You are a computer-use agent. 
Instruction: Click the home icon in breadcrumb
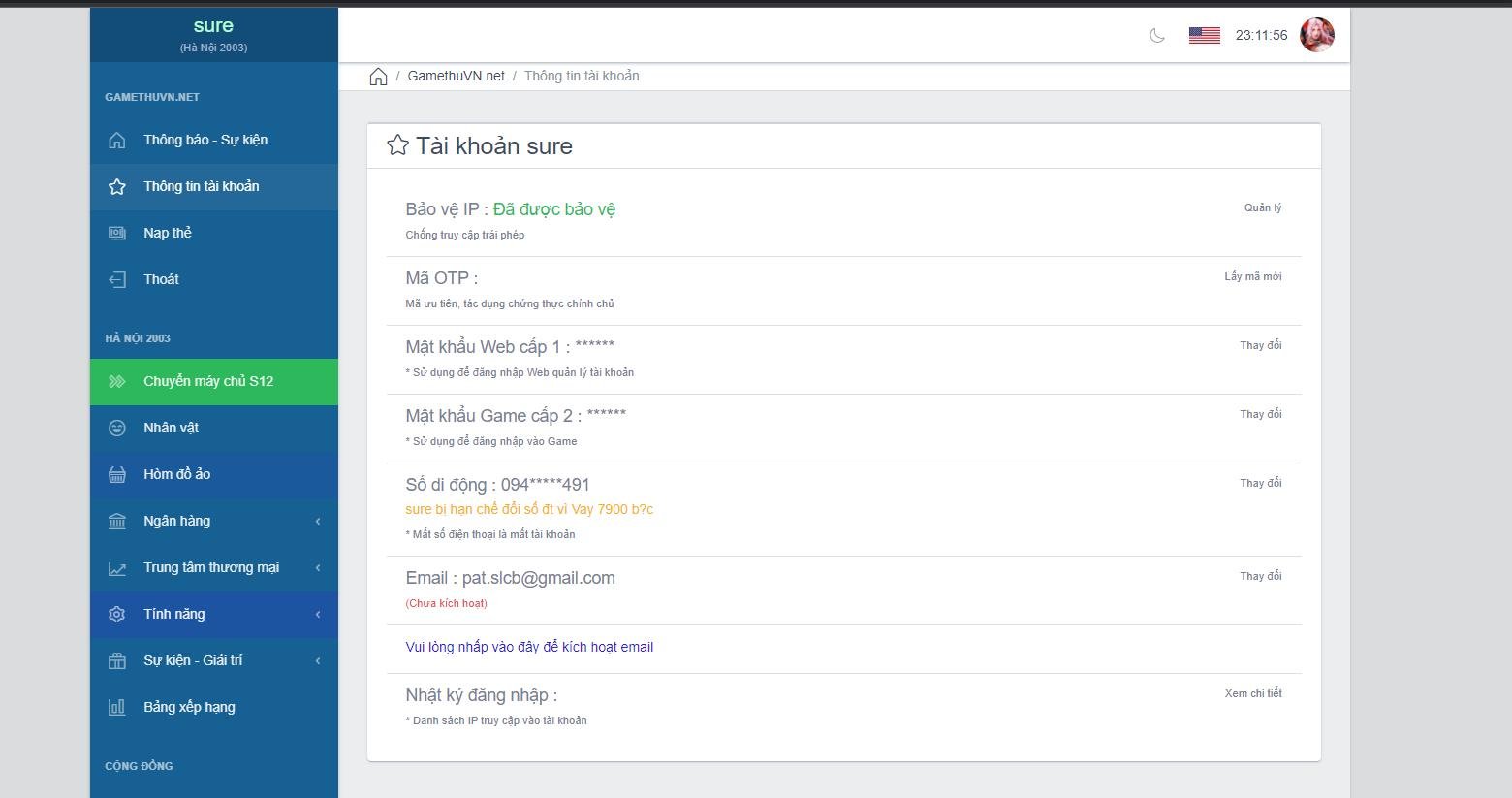pos(378,77)
